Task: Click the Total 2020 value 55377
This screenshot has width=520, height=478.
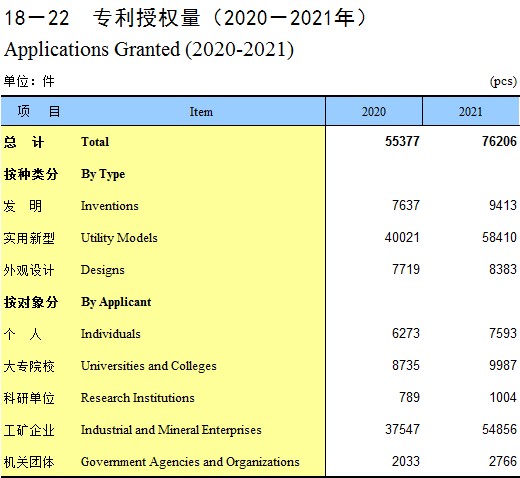Action: click(x=402, y=141)
